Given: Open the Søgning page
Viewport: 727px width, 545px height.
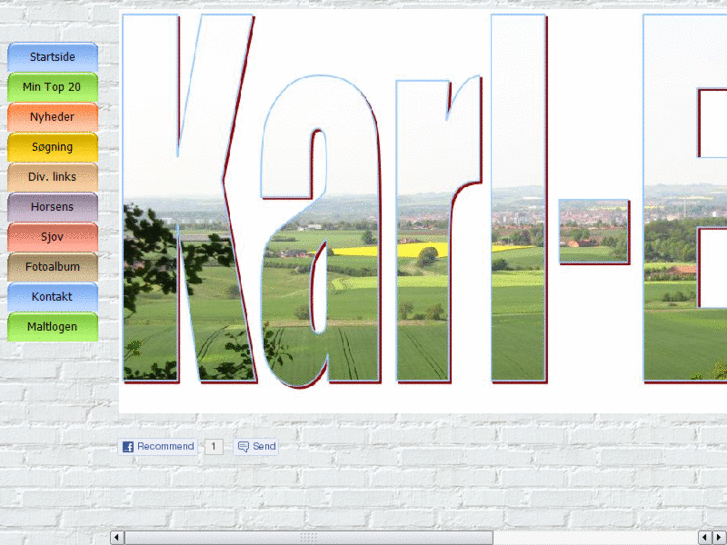Looking at the screenshot, I should [52, 147].
